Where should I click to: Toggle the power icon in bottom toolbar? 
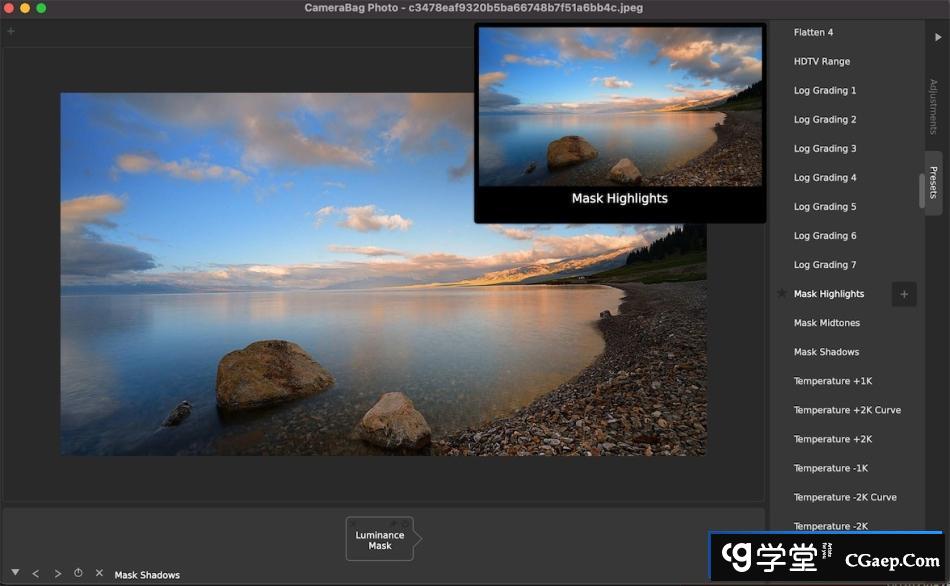point(78,574)
